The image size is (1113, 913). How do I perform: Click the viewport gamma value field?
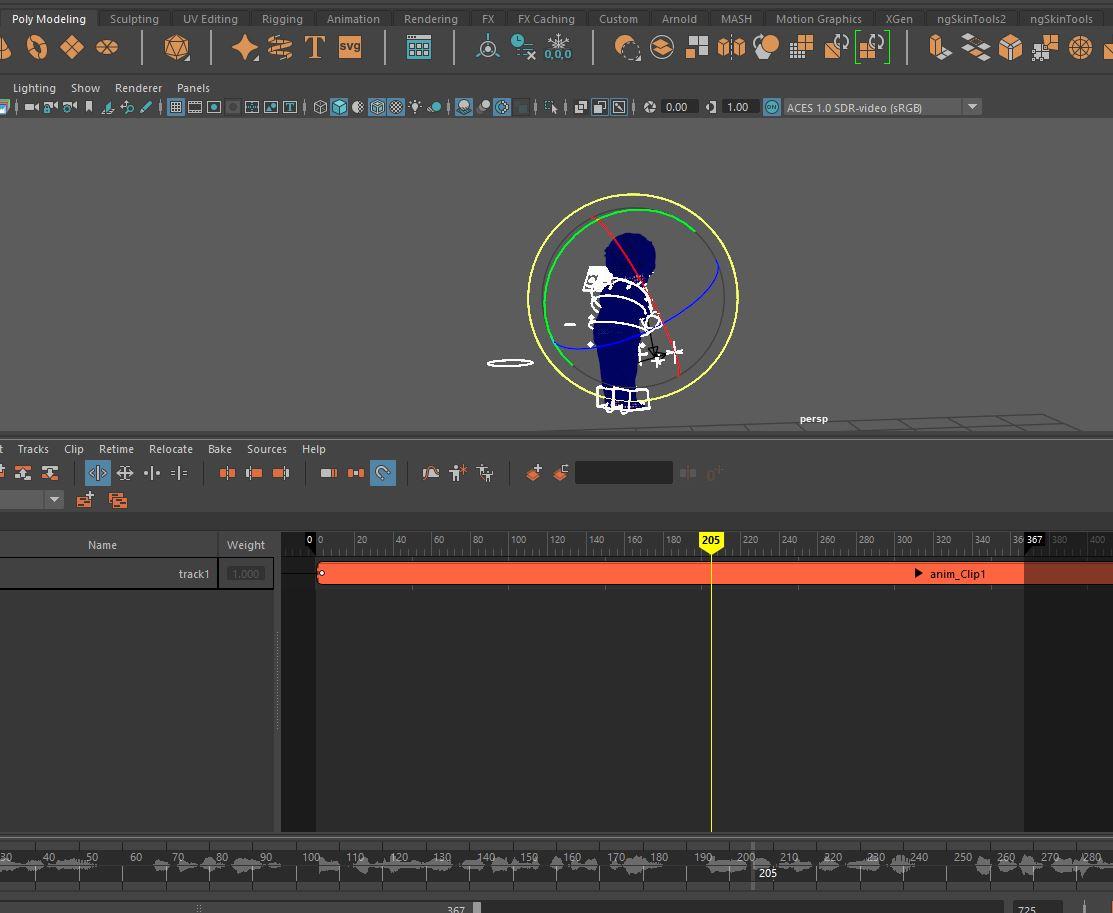[x=738, y=107]
